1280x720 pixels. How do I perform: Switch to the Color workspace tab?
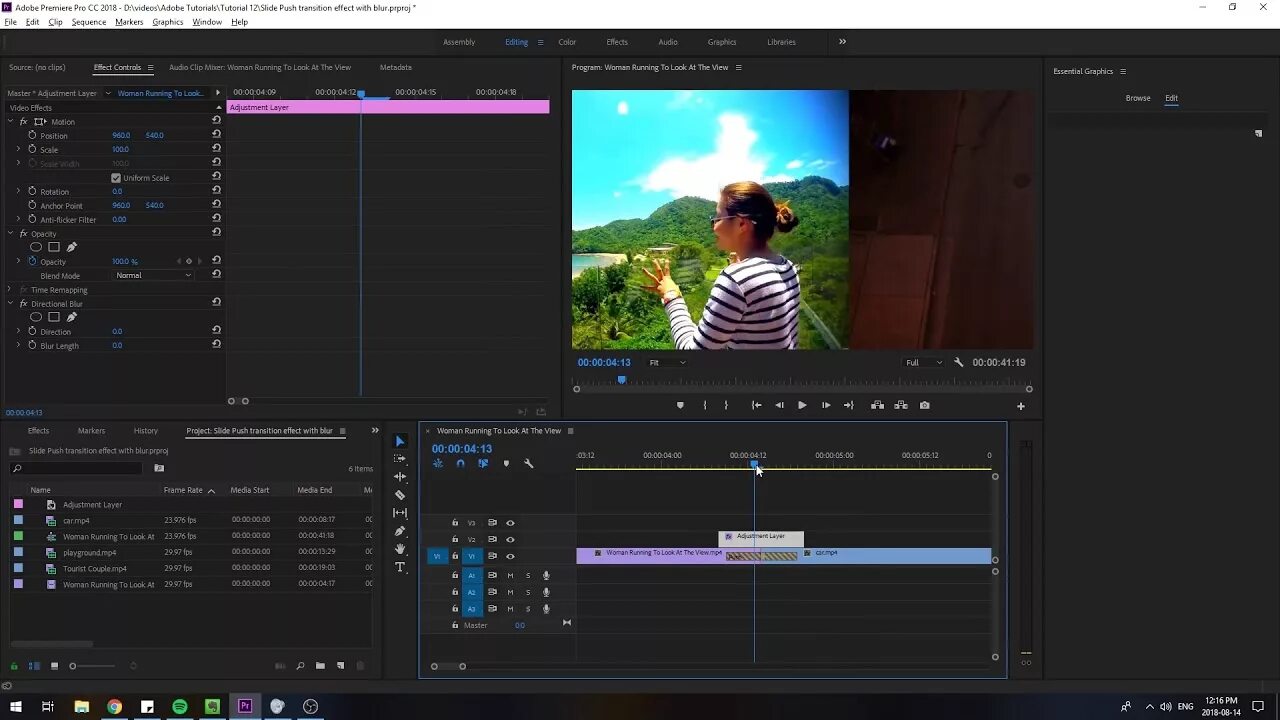pyautogui.click(x=567, y=42)
